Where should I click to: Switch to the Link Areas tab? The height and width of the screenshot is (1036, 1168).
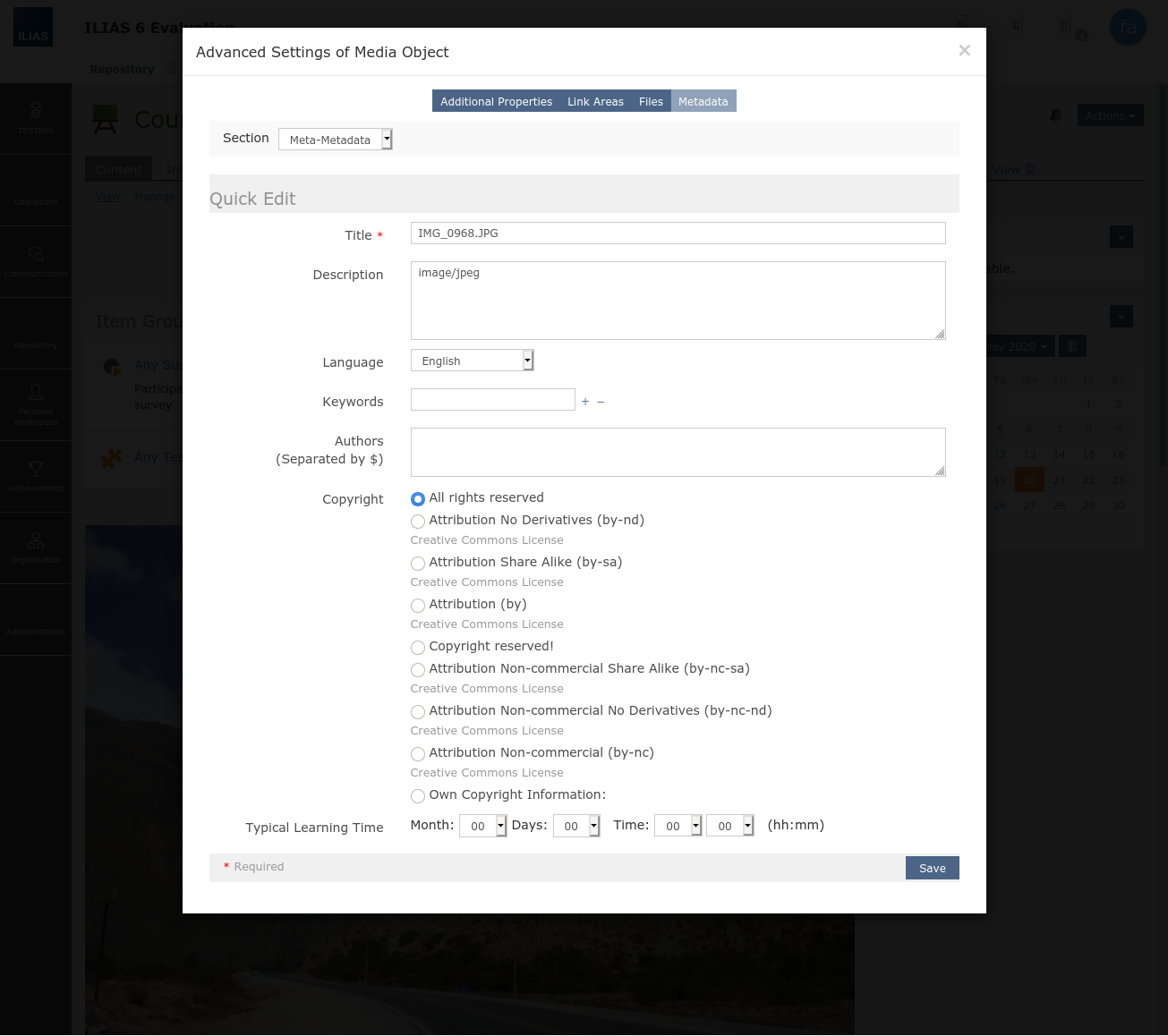(595, 101)
